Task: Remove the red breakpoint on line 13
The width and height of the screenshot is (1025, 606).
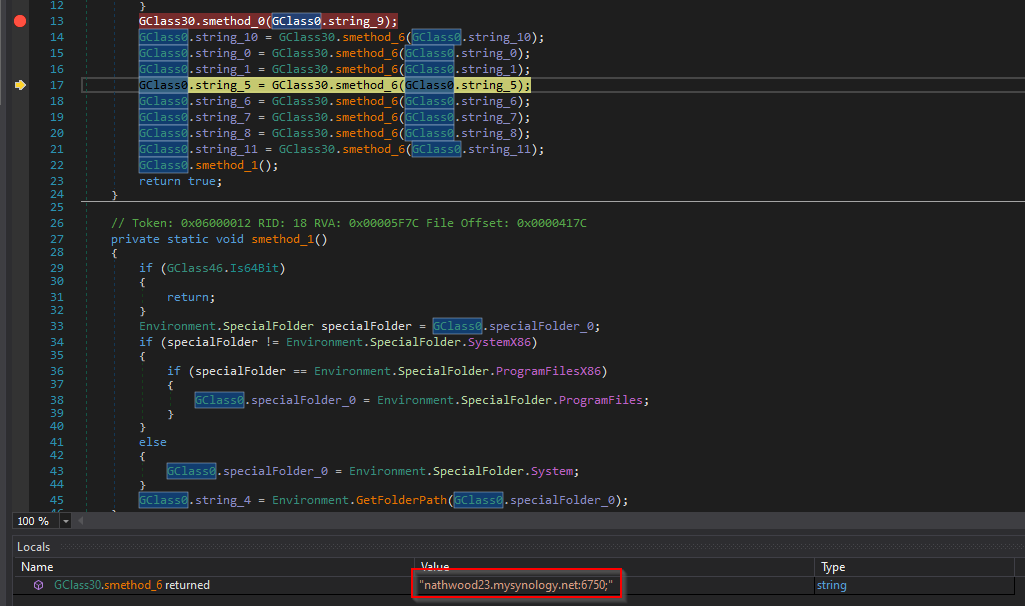Action: click(20, 21)
